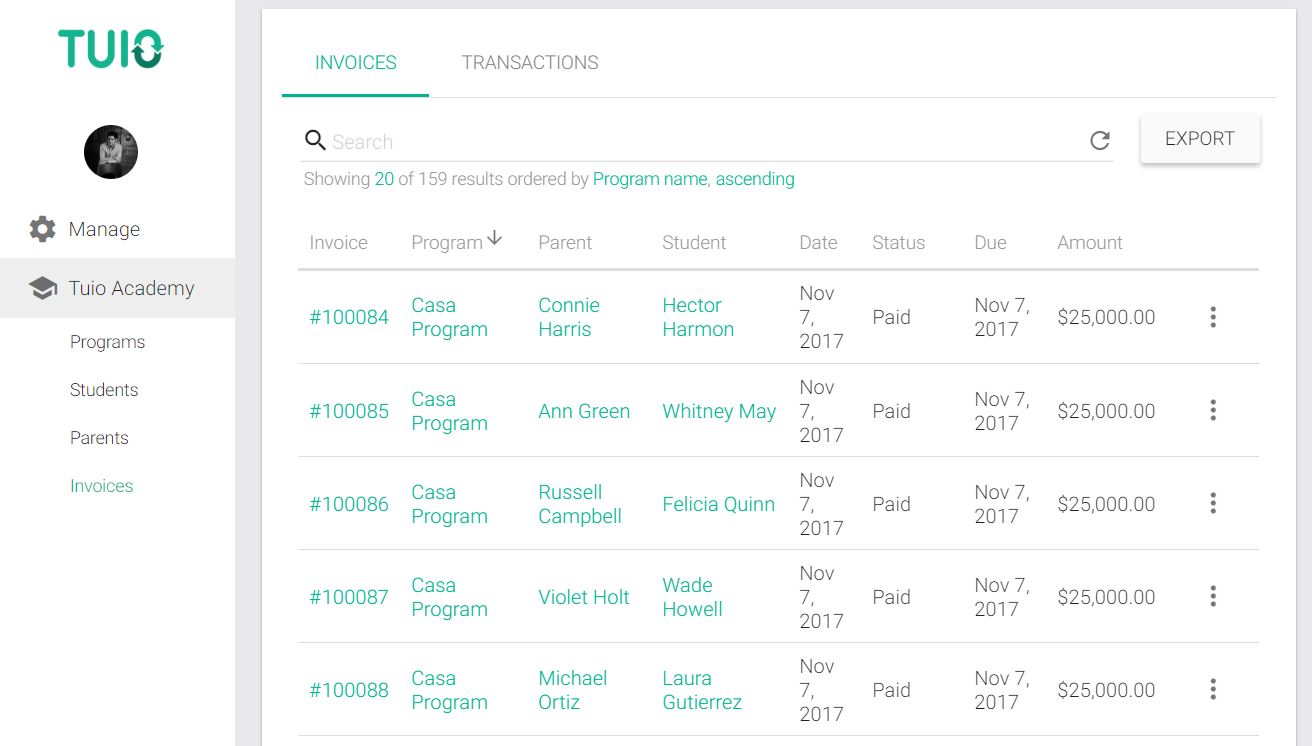Change the results count of 20
The height and width of the screenshot is (746, 1312).
pos(384,180)
